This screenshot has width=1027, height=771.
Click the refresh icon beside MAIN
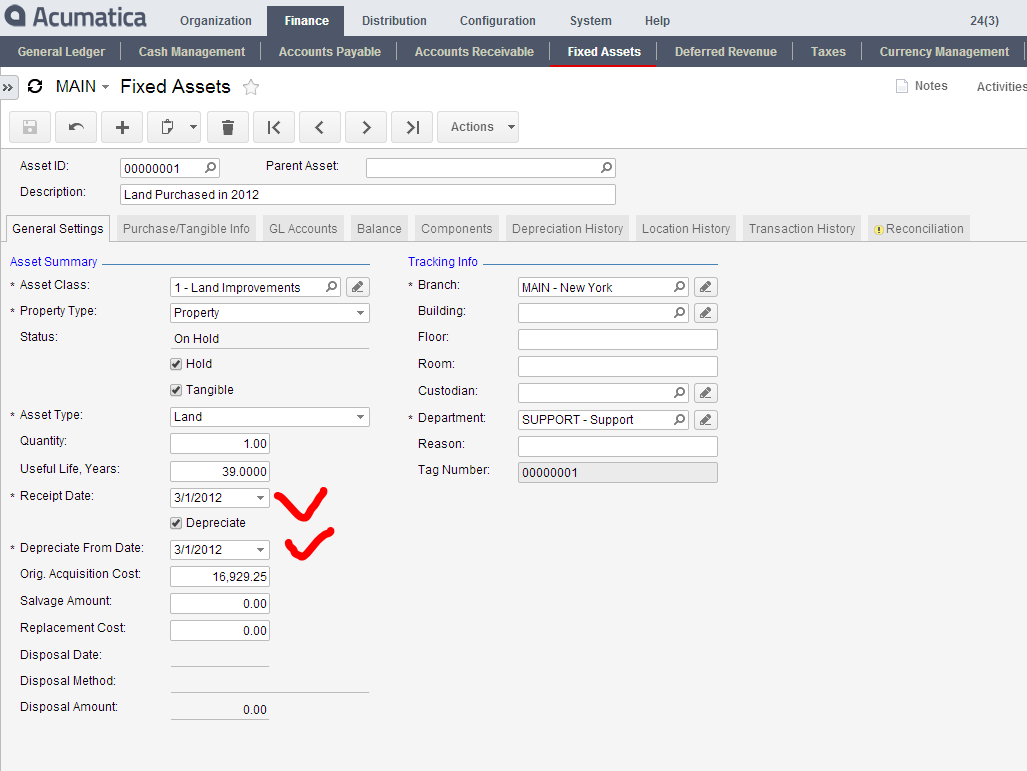(35, 86)
